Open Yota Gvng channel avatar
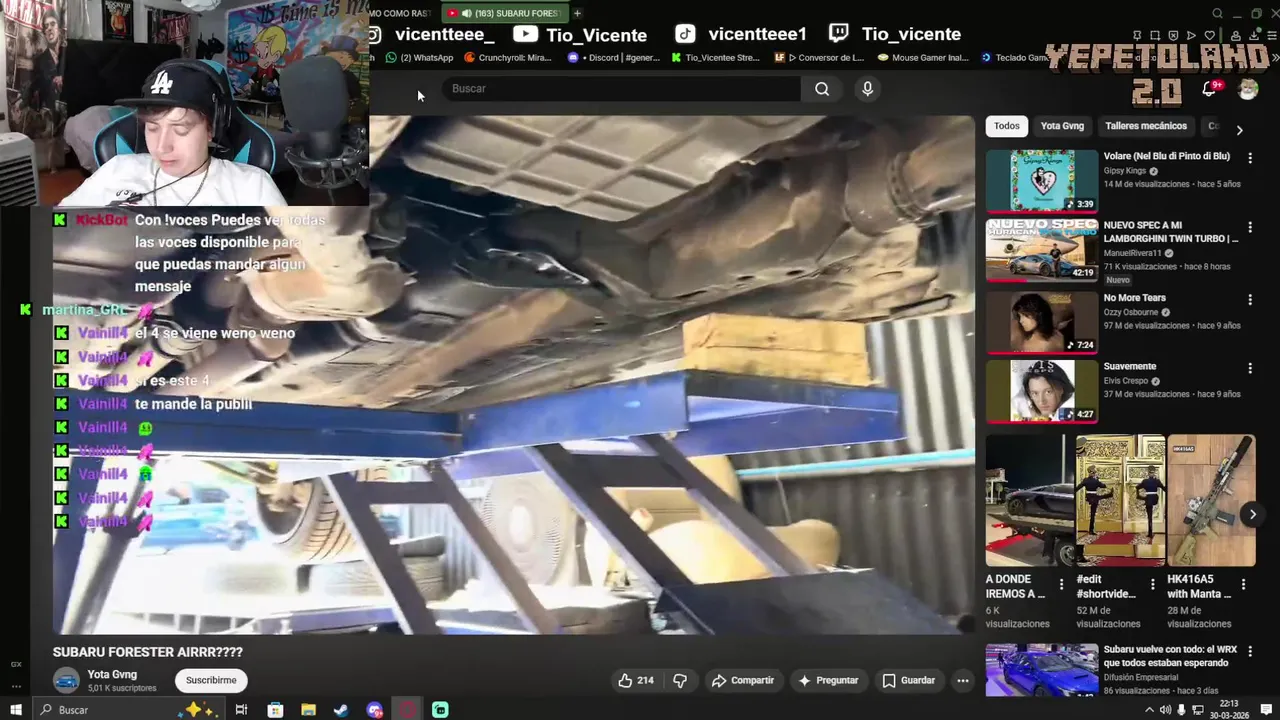This screenshot has width=1280, height=720. pyautogui.click(x=66, y=680)
